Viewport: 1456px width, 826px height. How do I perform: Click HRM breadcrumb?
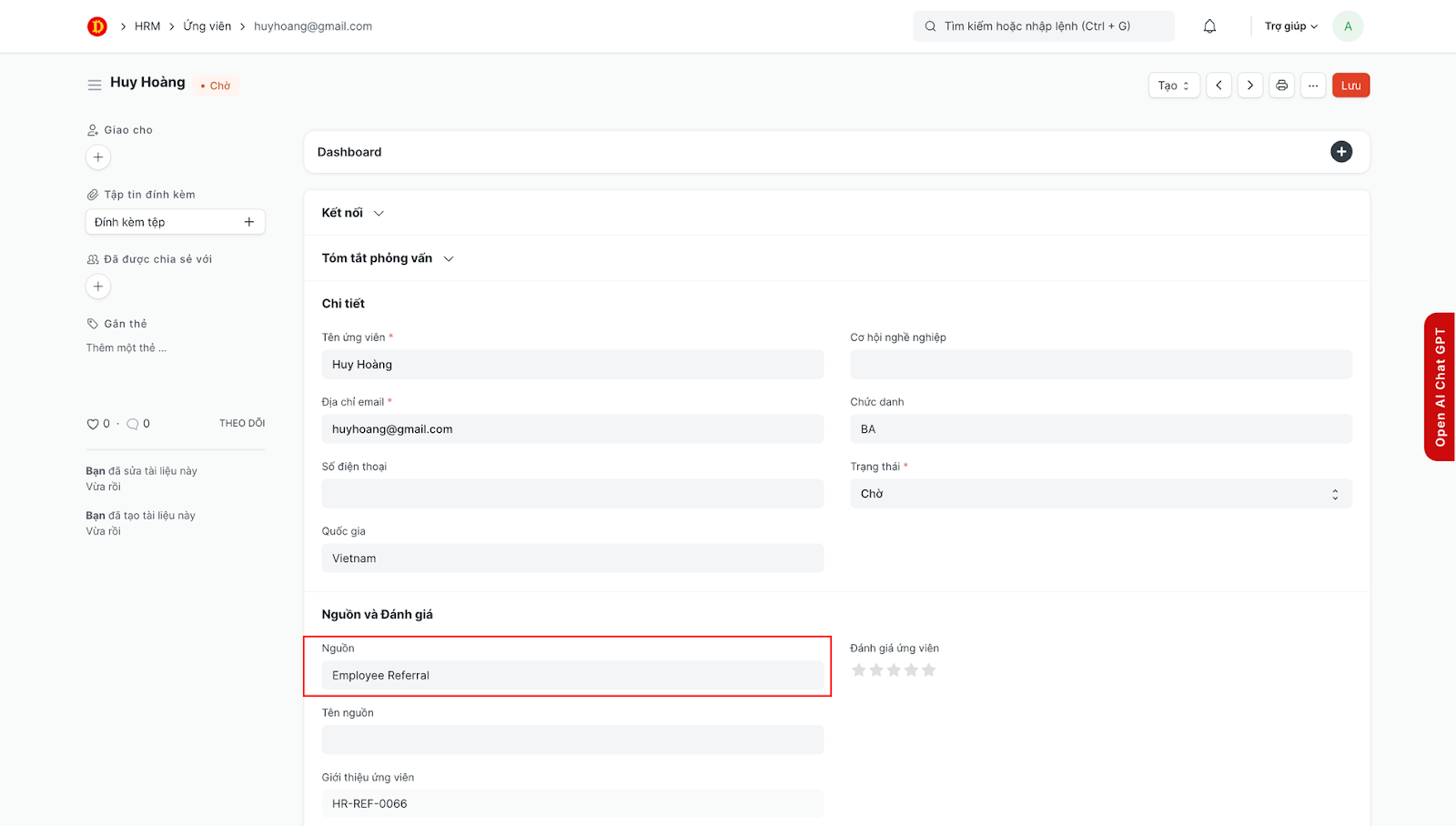click(x=147, y=26)
